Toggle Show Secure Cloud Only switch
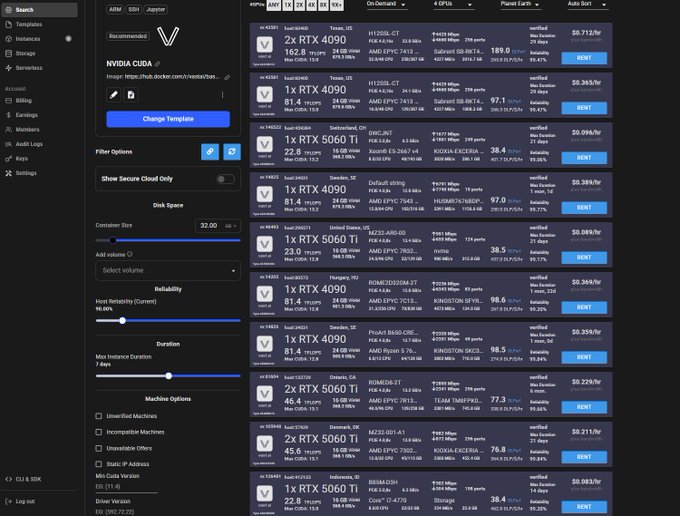Screen dimensions: 680x516 point(225,179)
